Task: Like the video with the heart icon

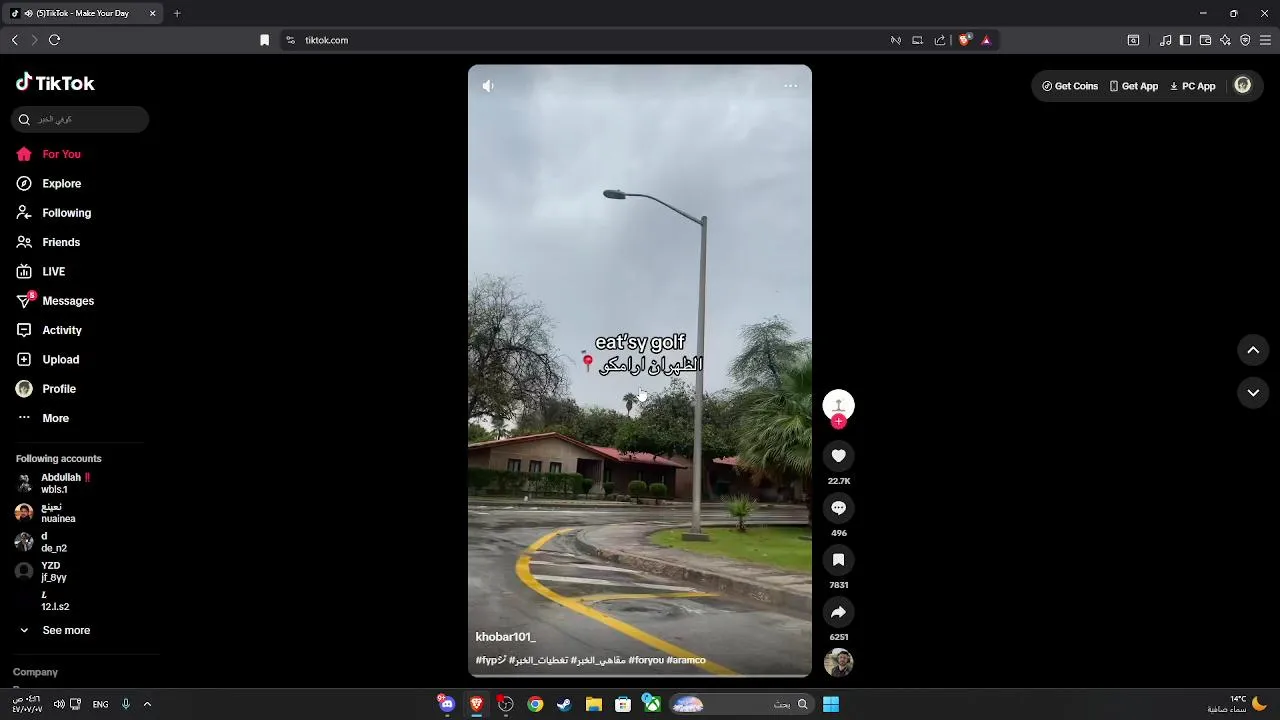Action: (838, 456)
